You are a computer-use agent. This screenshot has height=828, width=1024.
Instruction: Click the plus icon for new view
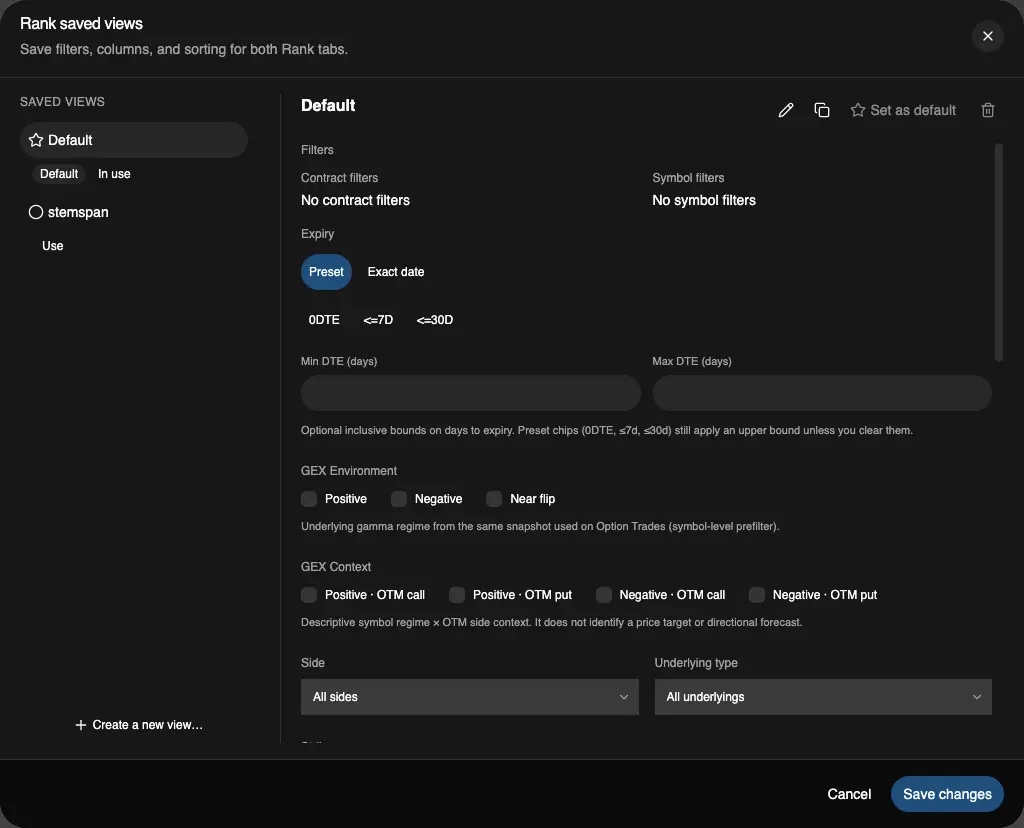tap(80, 725)
